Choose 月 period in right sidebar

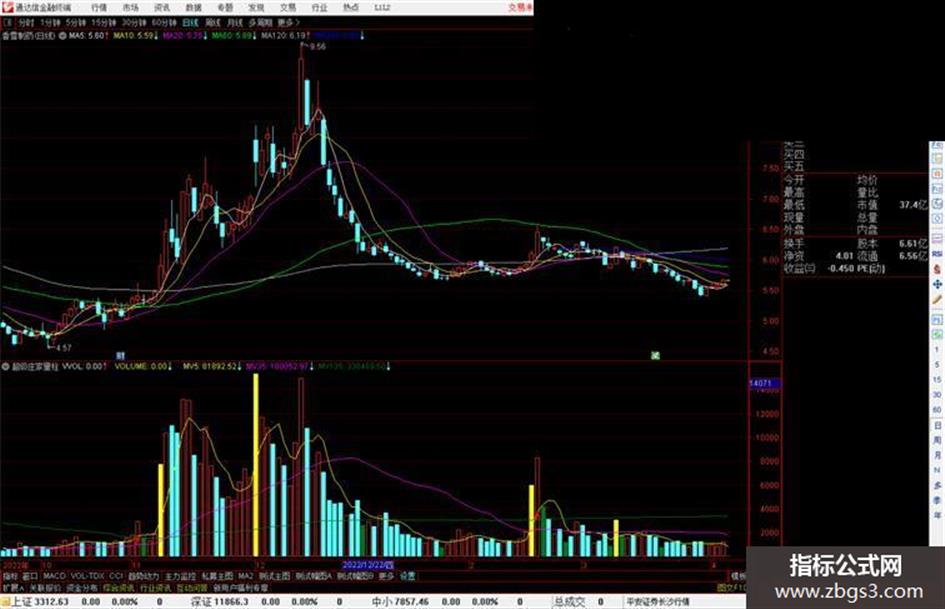pyautogui.click(x=937, y=455)
